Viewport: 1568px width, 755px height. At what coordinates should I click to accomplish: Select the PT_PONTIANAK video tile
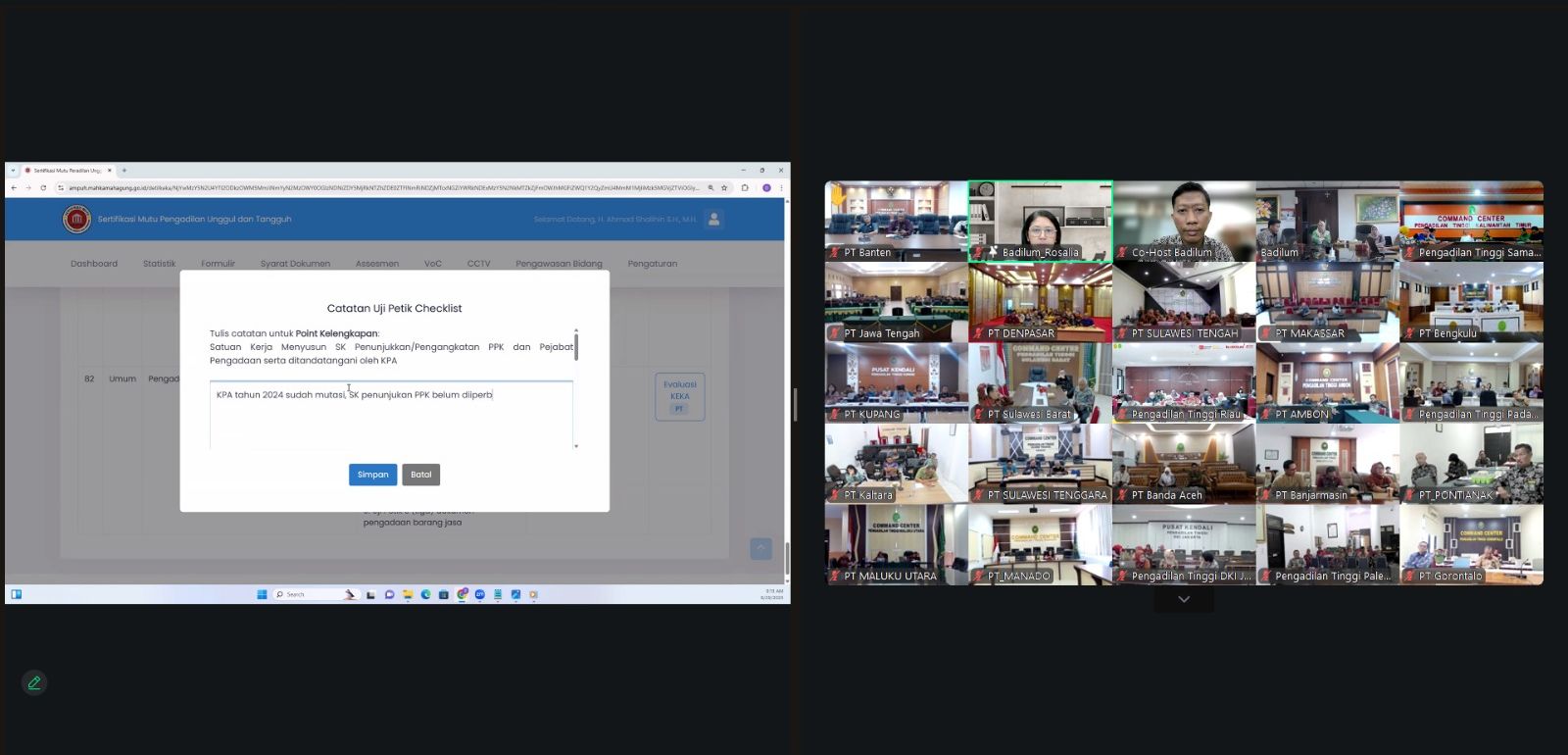coord(1472,464)
